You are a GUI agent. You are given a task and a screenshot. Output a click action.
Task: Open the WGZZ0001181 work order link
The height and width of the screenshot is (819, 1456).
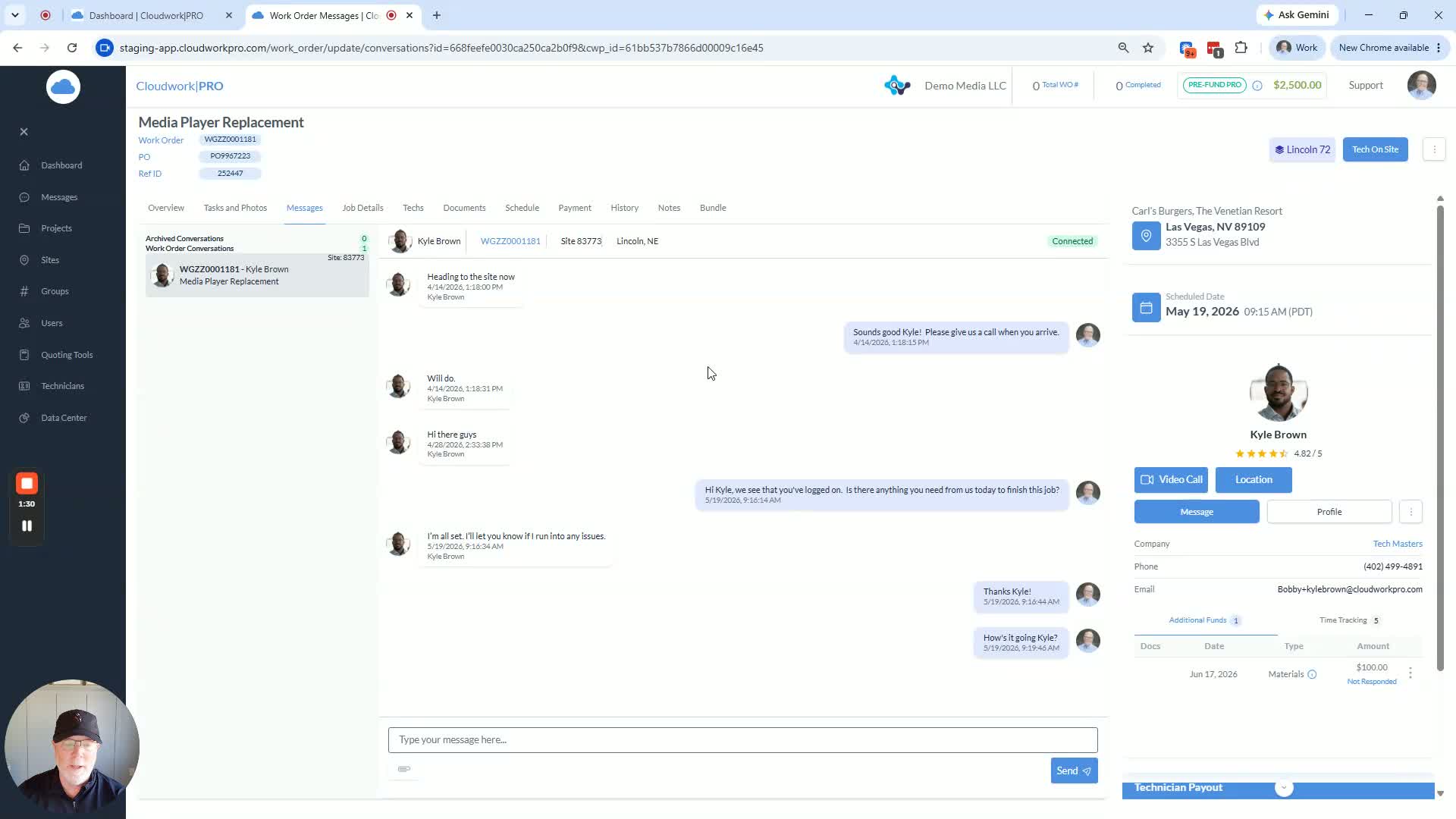(x=510, y=241)
